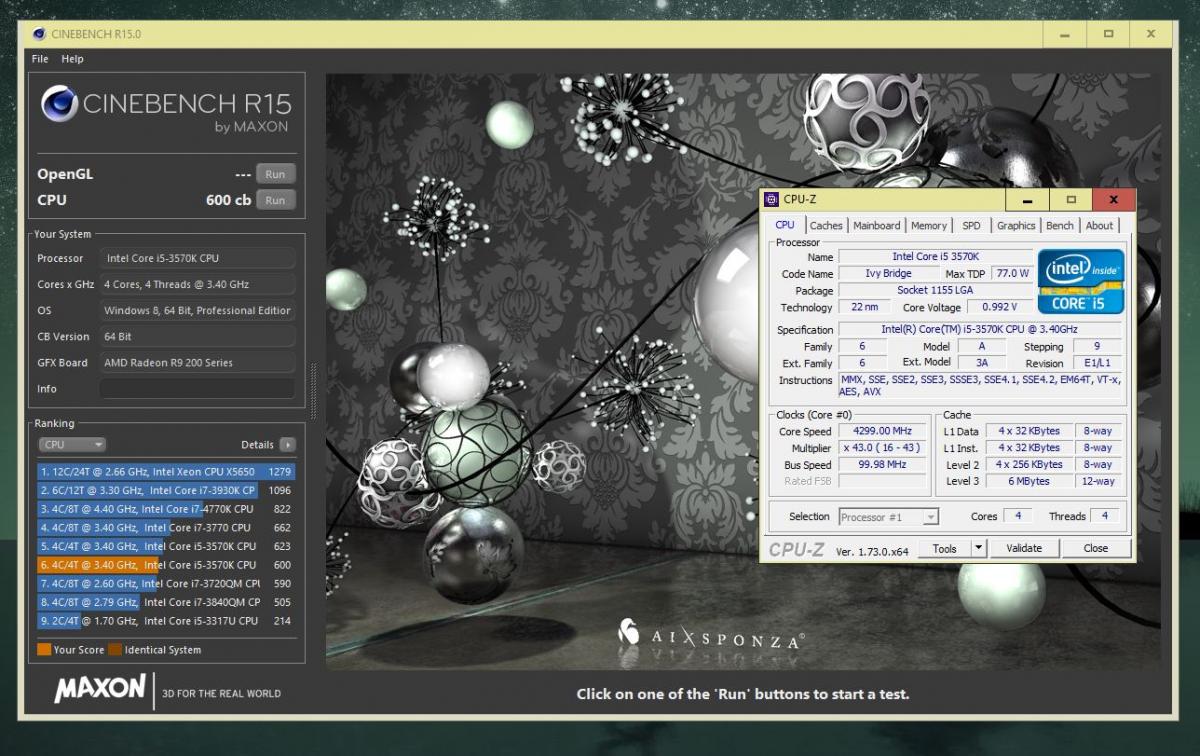This screenshot has height=756, width=1200.
Task: Click the Code Name value Ivy Bridge
Action: [889, 273]
